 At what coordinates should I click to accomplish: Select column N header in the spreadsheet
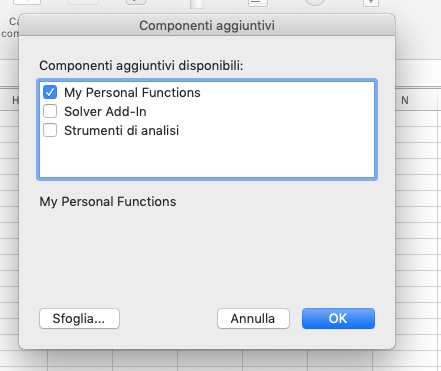pos(405,100)
